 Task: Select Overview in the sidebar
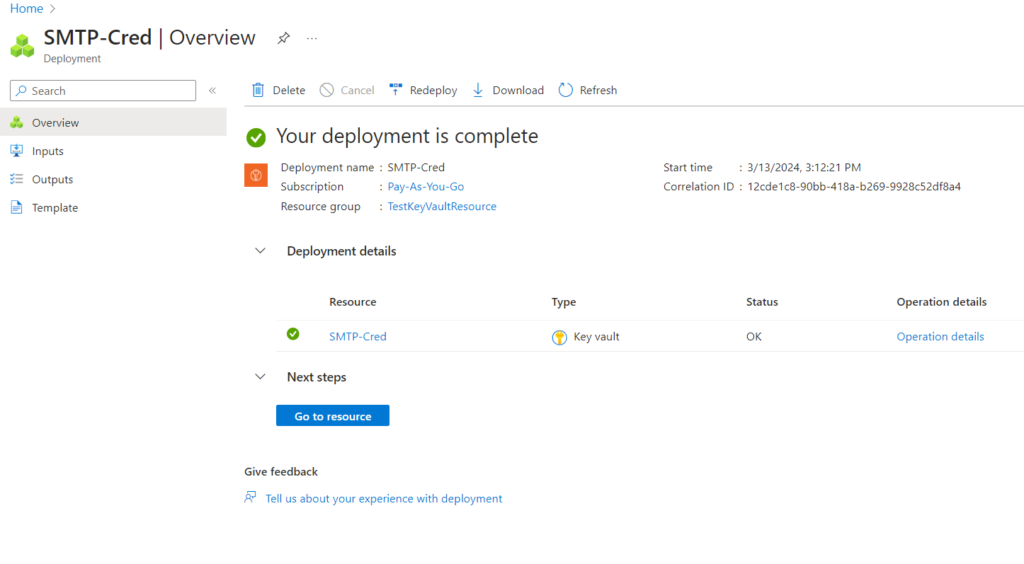click(x=55, y=123)
